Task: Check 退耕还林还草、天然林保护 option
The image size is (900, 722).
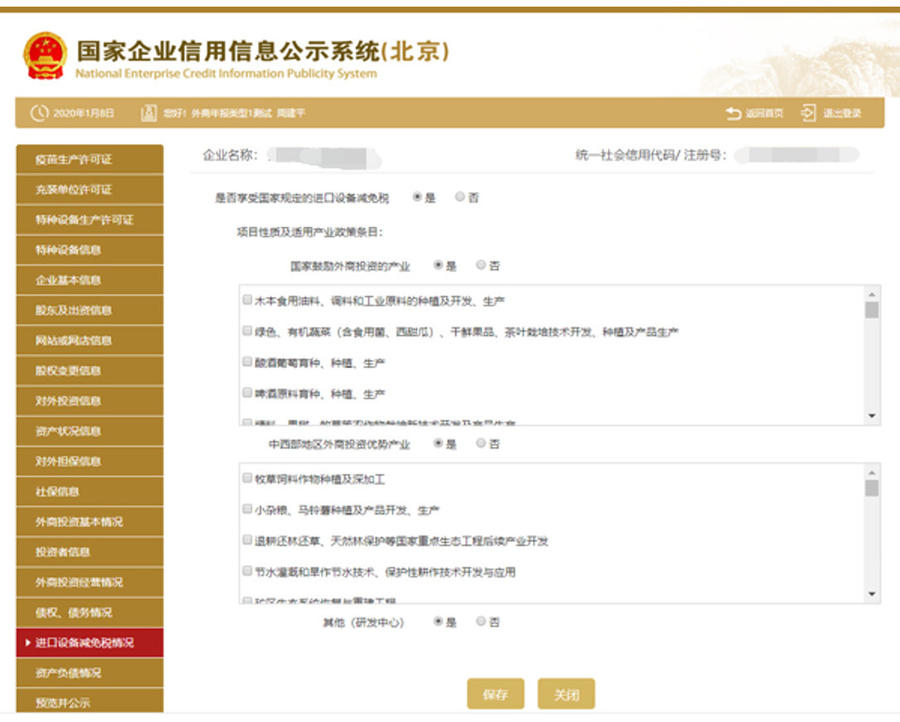Action: 247,539
